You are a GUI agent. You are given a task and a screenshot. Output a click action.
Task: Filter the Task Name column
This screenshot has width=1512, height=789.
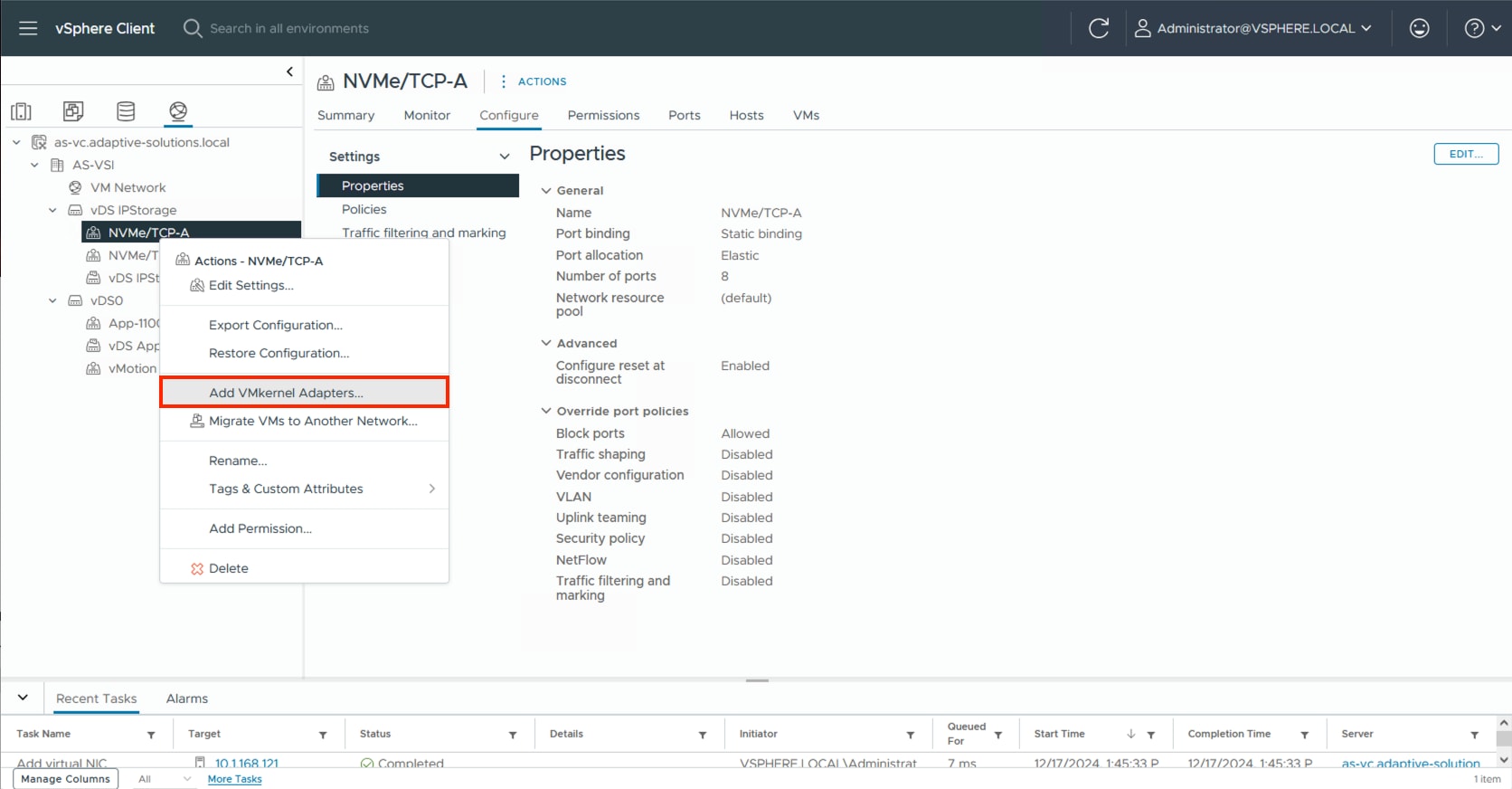[x=151, y=735]
